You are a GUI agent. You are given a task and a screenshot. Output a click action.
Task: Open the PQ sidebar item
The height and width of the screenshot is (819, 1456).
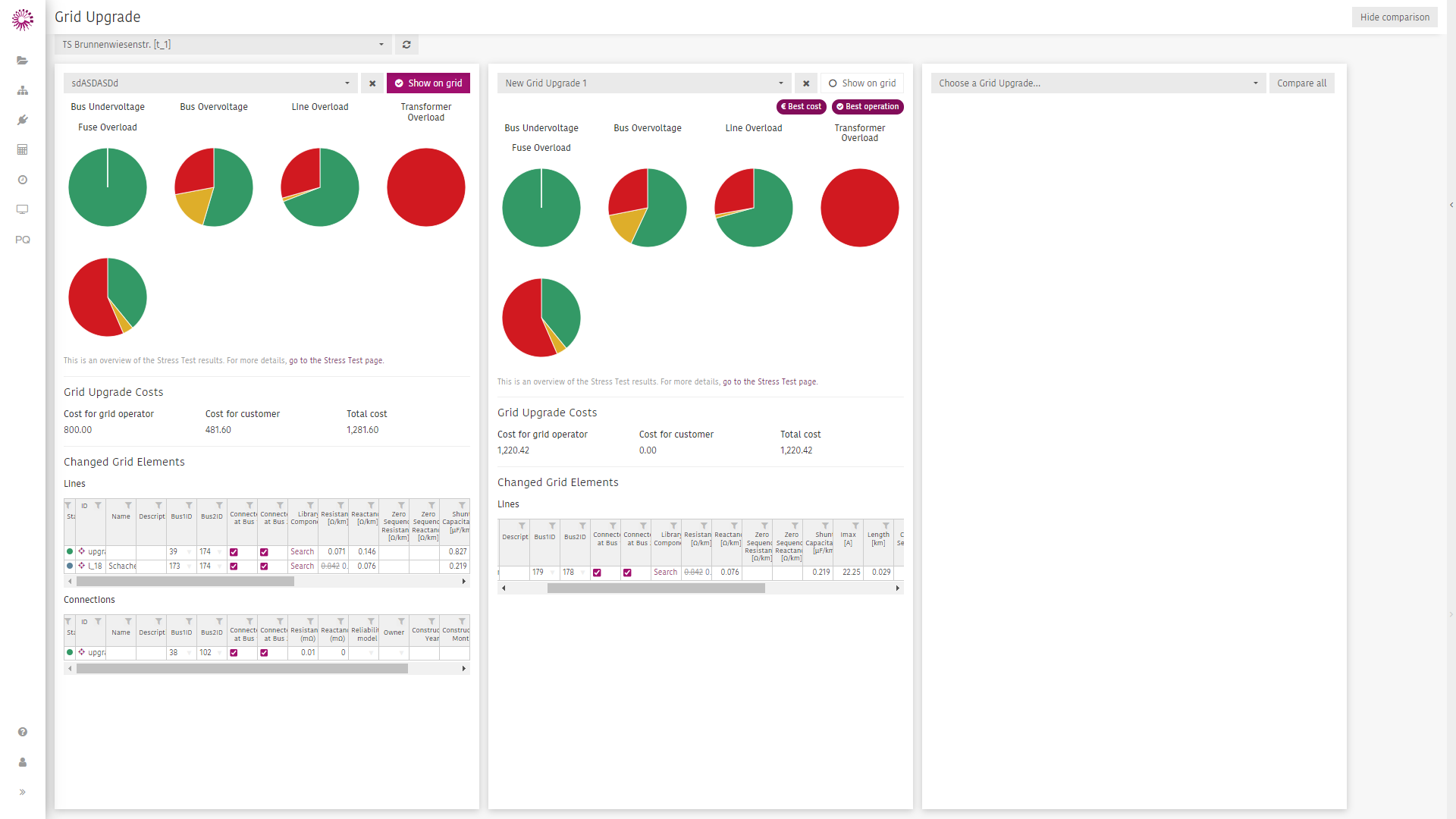point(23,240)
